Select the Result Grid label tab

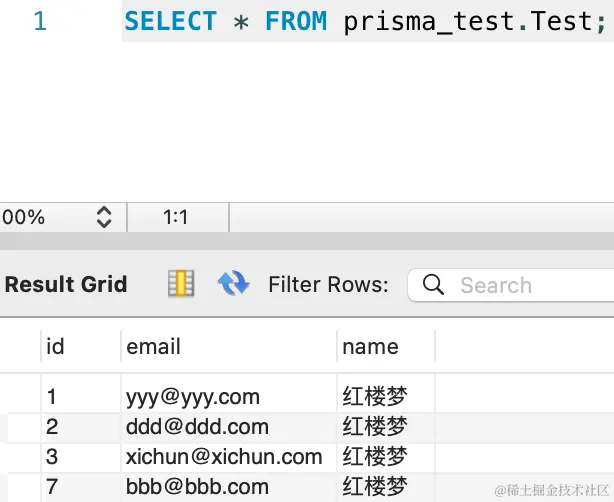(x=66, y=284)
